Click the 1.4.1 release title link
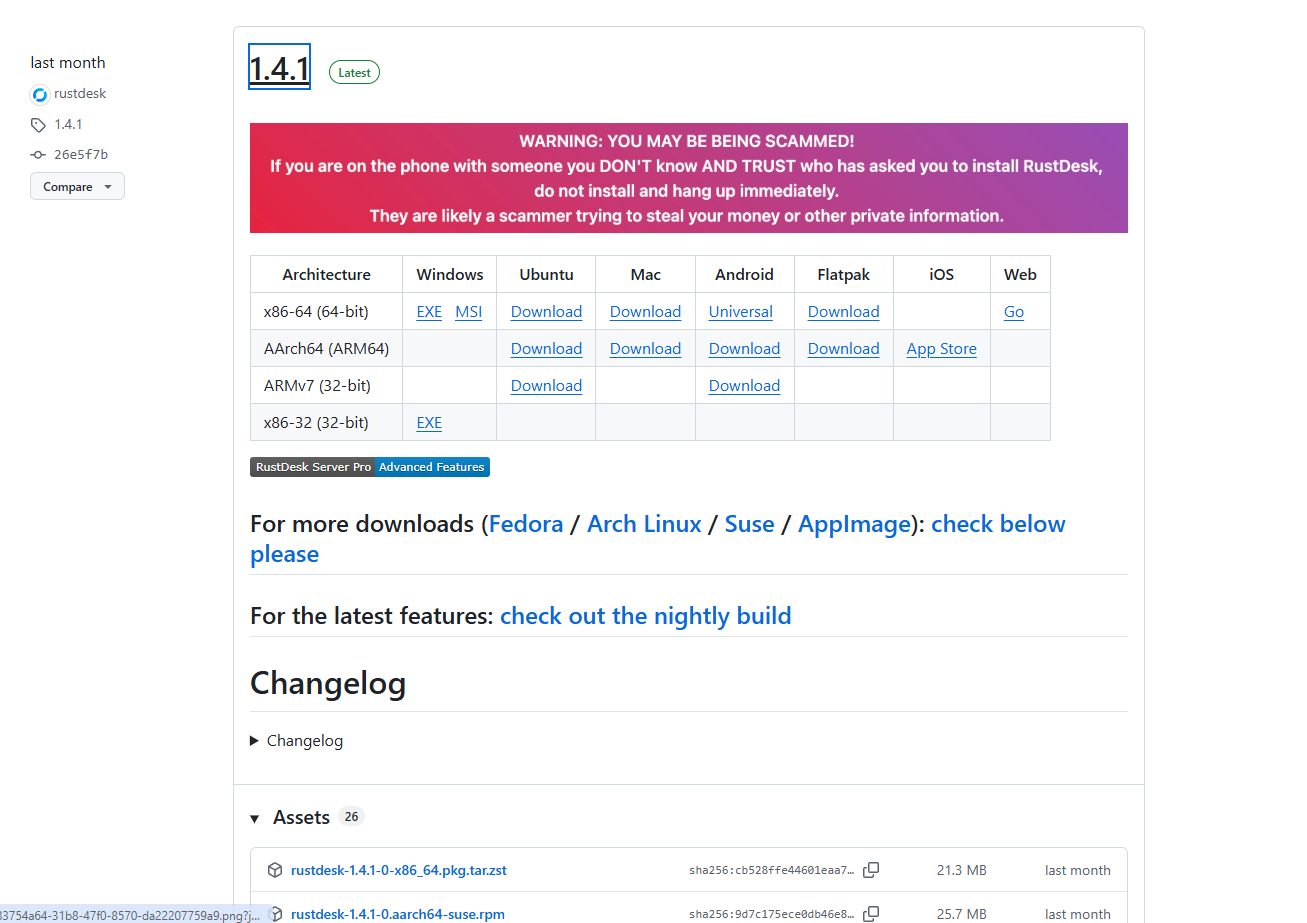 [278, 66]
